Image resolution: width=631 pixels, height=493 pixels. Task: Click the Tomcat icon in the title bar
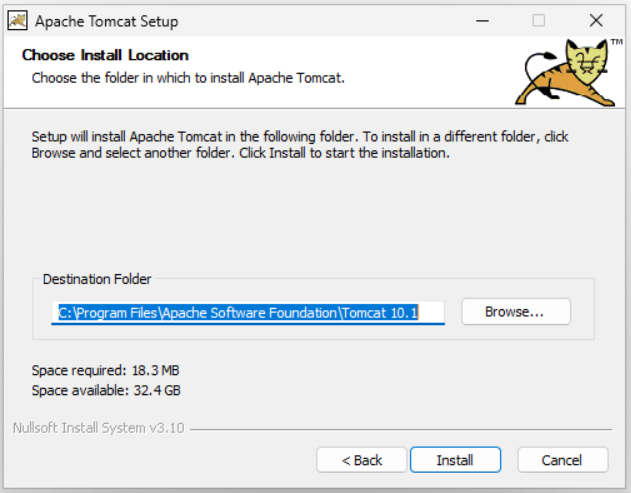pos(17,20)
